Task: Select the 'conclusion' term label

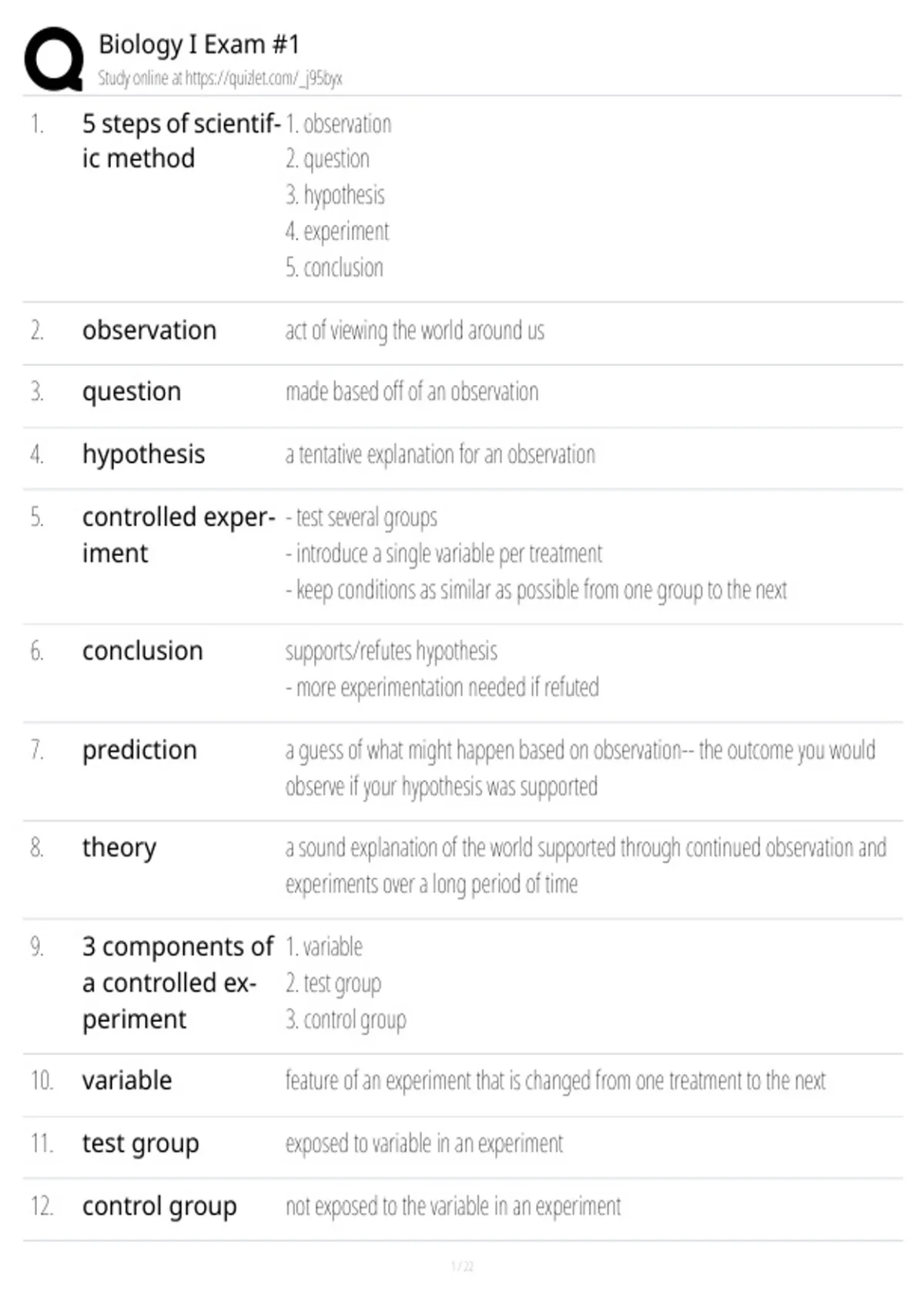Action: click(142, 651)
